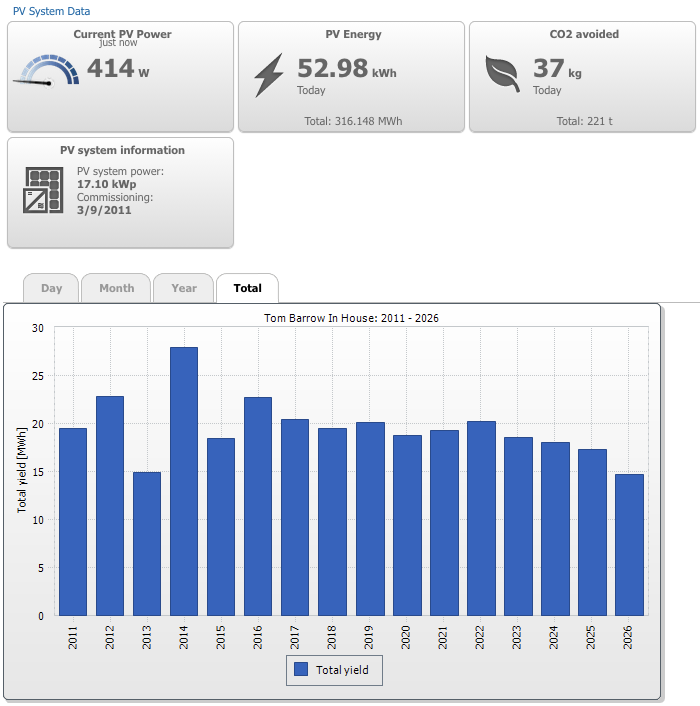Click the PV system information card title
This screenshot has height=706, width=700.
point(122,150)
